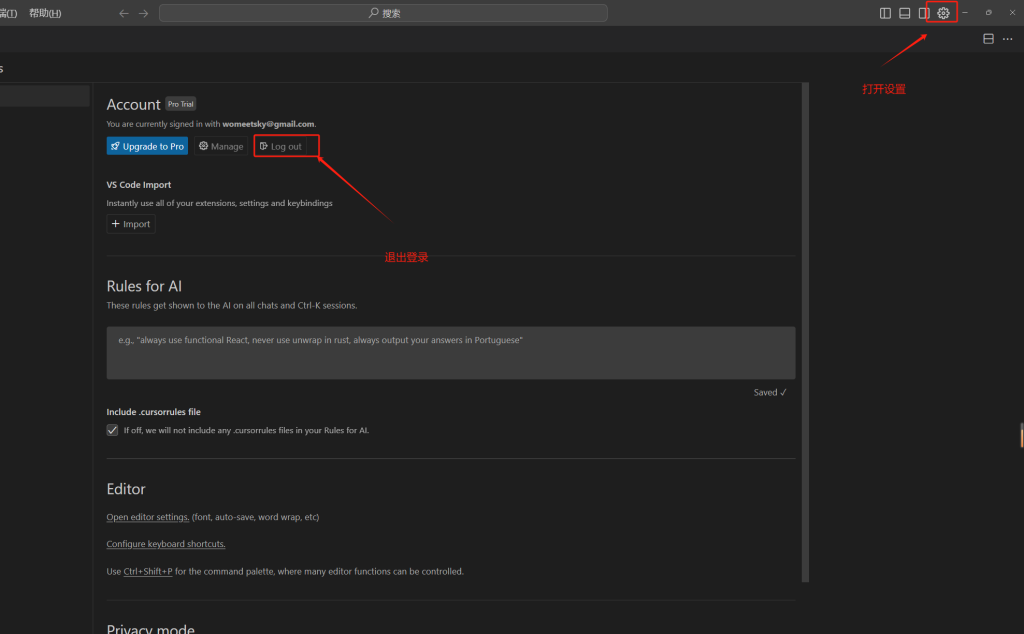Screen dimensions: 1024x634
Task: Focus the Rules for AI text area
Action: tap(451, 353)
